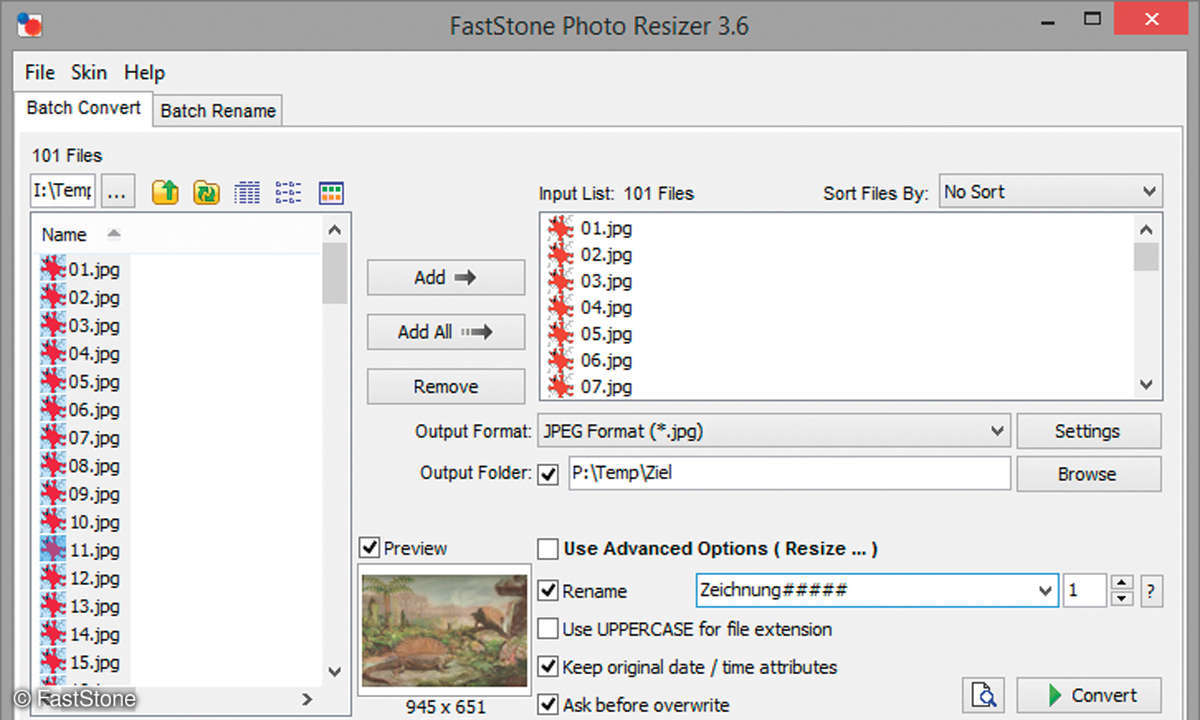Expand the rename template dropdown
The width and height of the screenshot is (1200, 720).
coord(1046,591)
